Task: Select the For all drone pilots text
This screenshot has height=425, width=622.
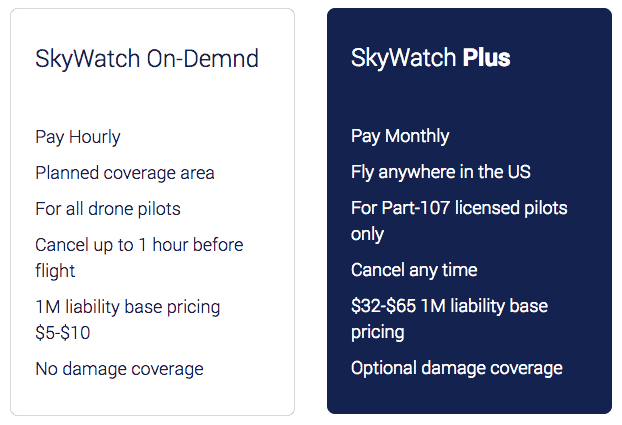Action: [x=108, y=209]
